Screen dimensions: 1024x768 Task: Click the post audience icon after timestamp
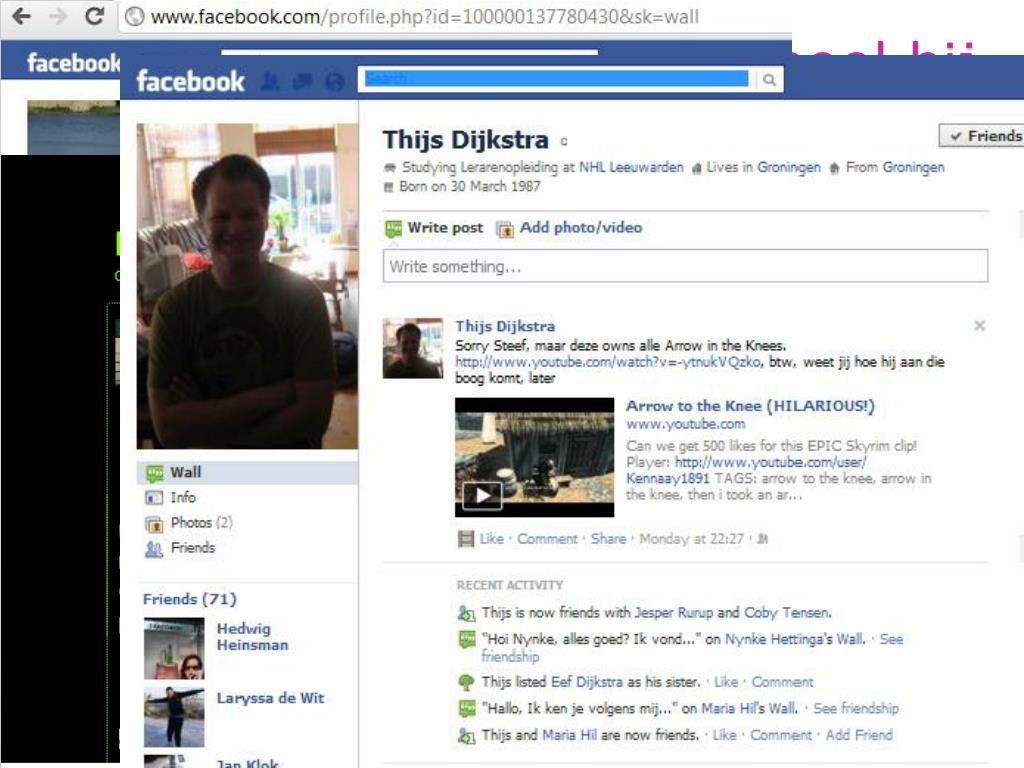pos(762,539)
